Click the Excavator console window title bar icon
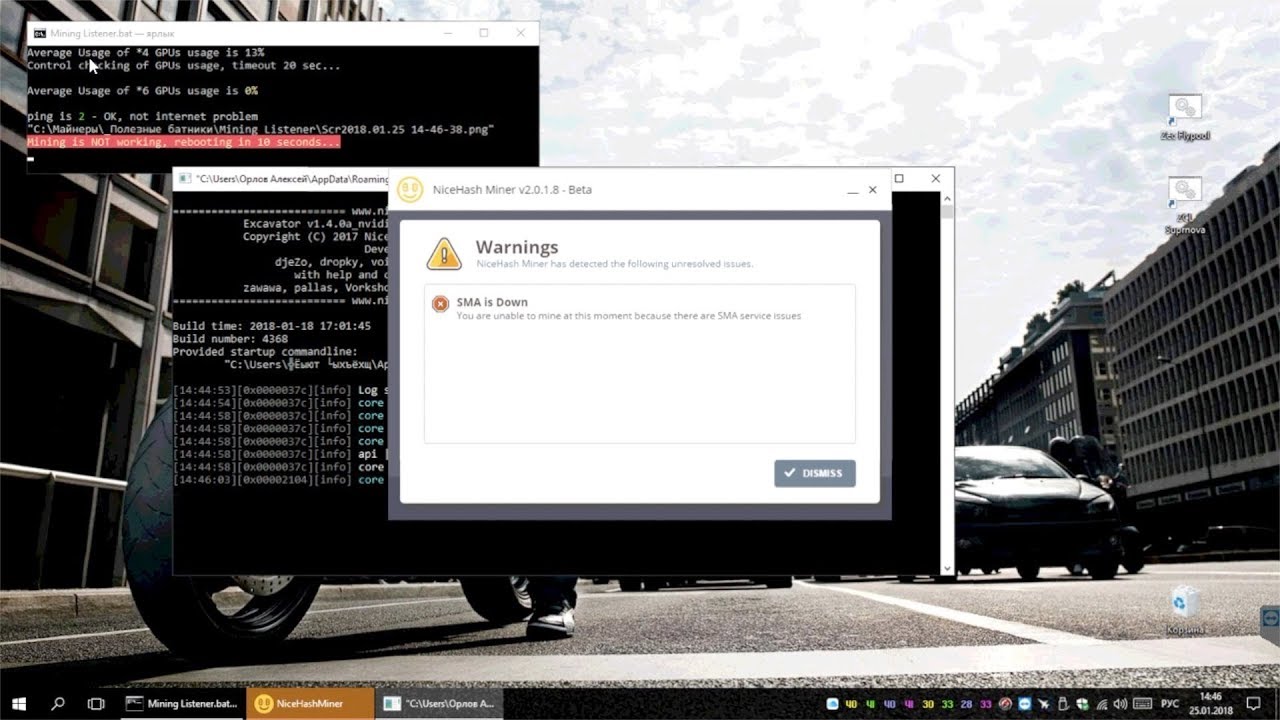 [184, 179]
